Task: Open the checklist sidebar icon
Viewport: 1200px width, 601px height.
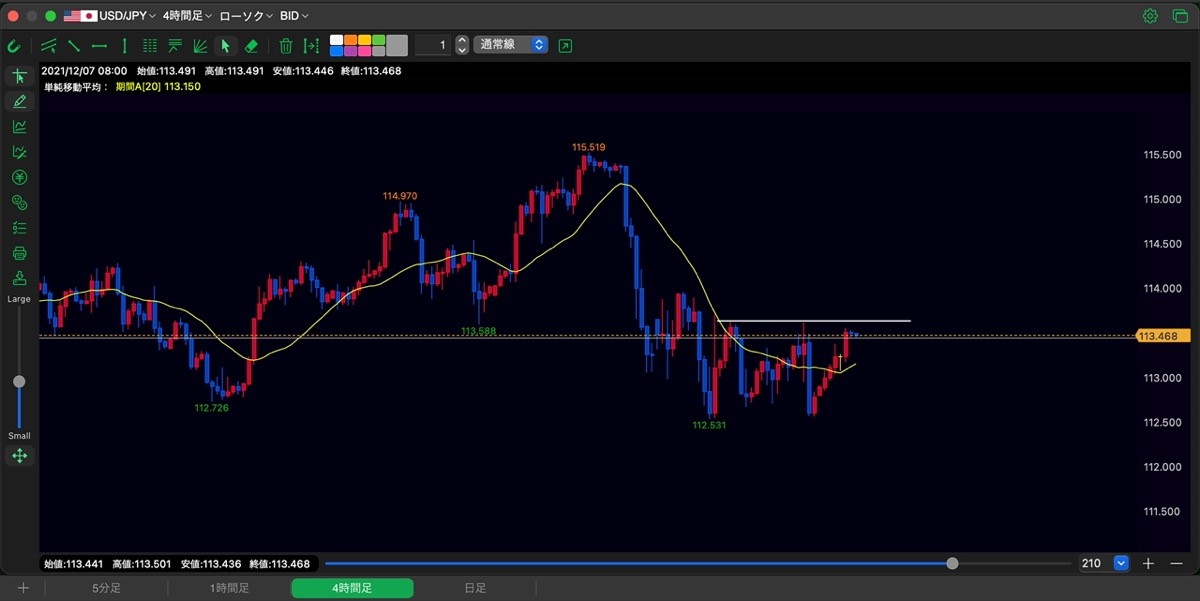Action: 19,227
